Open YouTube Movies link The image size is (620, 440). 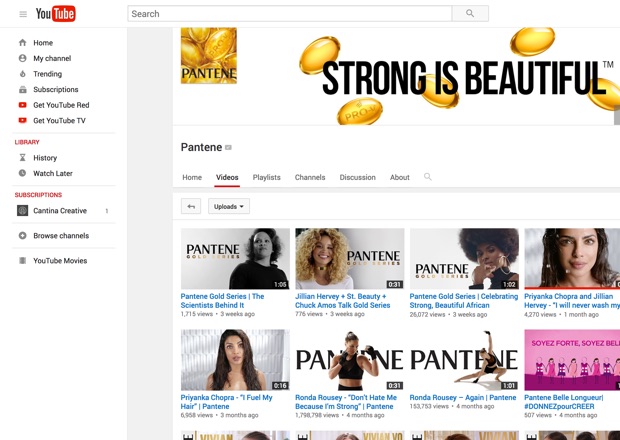click(60, 261)
